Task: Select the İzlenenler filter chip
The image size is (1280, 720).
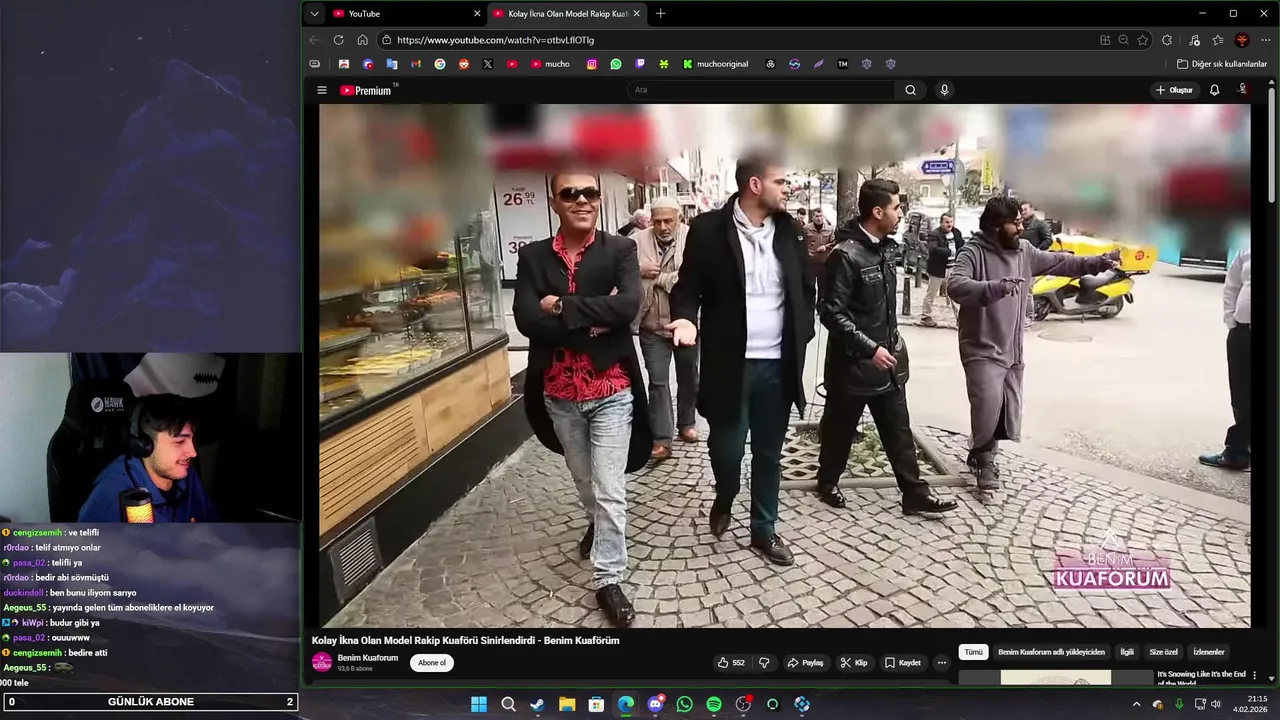Action: pos(1209,652)
